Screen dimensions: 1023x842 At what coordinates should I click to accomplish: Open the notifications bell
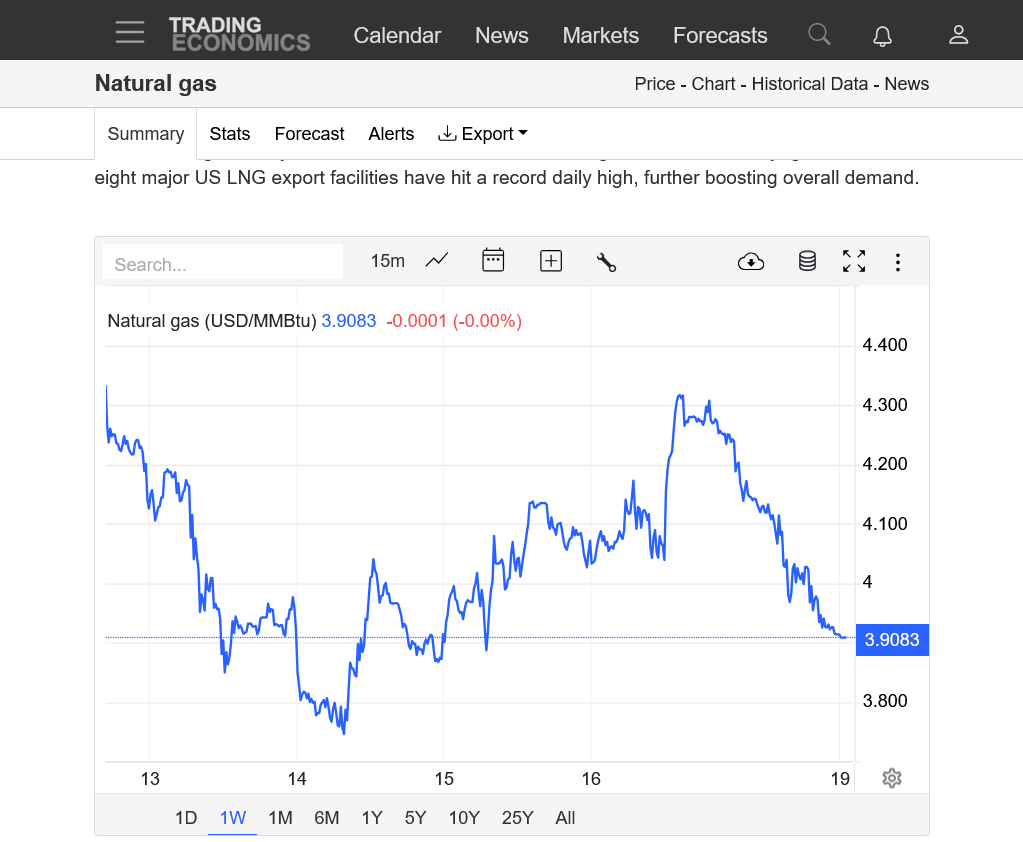(x=882, y=36)
